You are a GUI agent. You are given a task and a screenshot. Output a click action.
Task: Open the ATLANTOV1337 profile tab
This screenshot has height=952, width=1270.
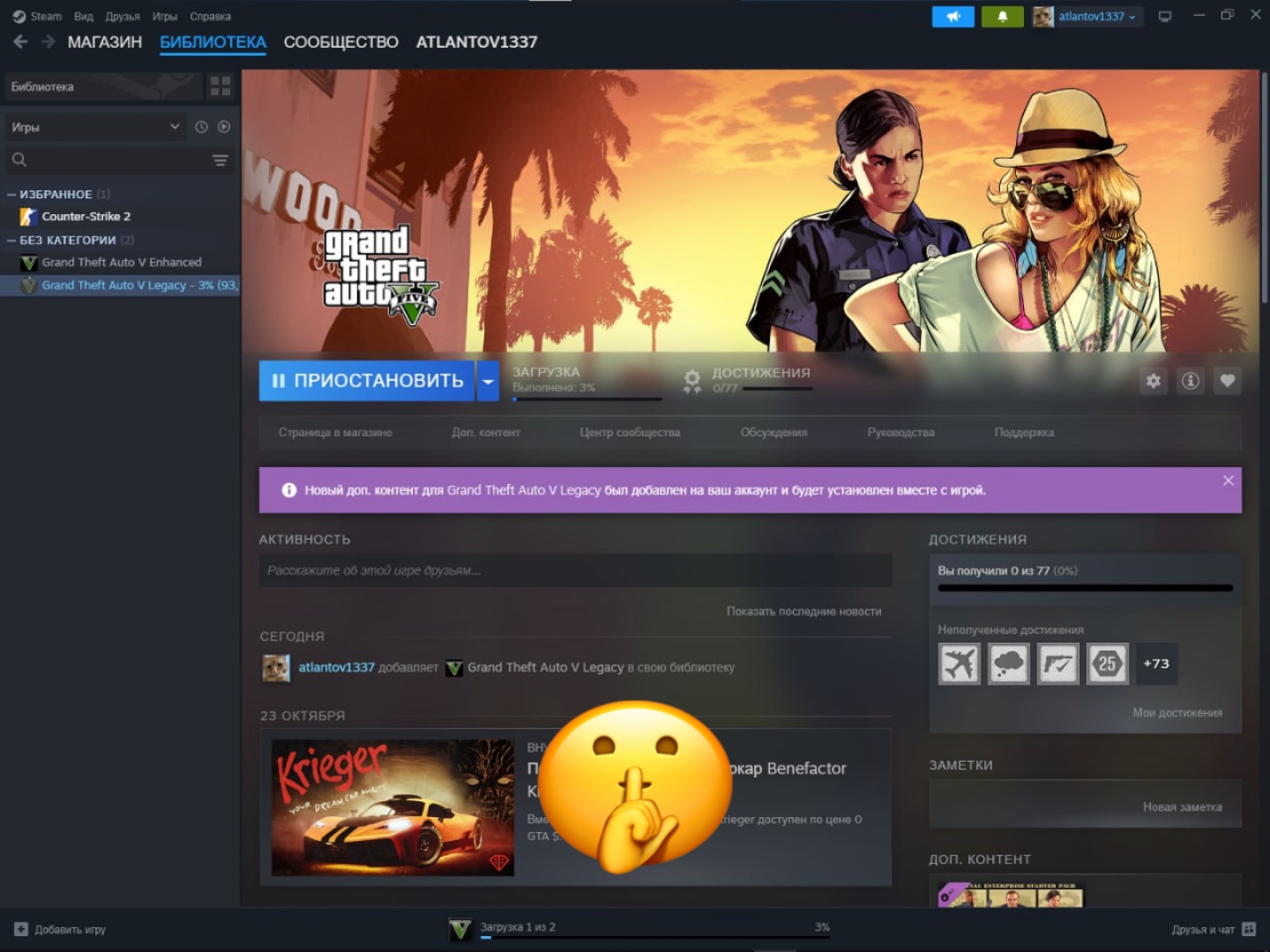pos(477,42)
